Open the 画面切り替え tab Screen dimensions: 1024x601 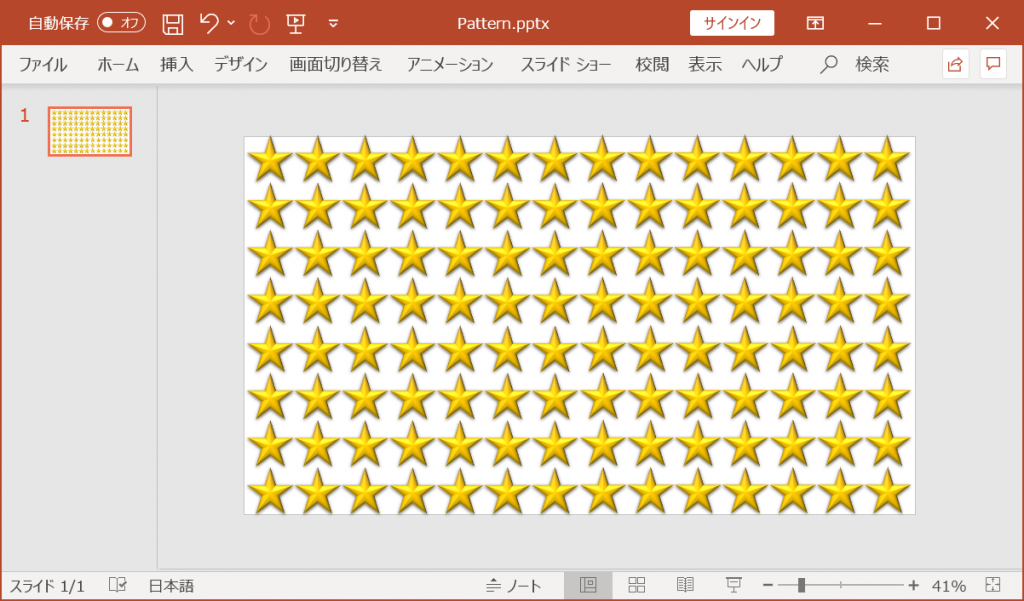(x=336, y=64)
